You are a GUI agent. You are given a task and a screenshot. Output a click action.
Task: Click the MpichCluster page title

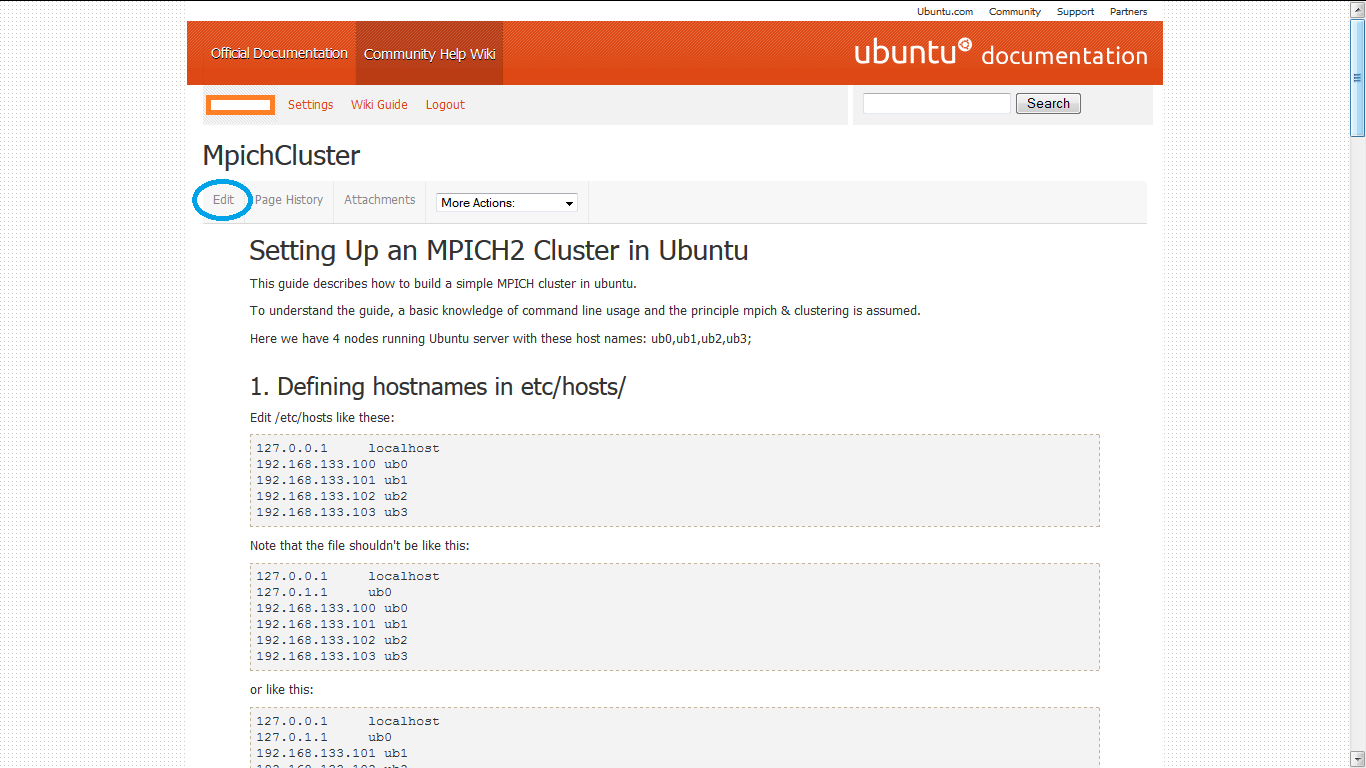pos(281,156)
